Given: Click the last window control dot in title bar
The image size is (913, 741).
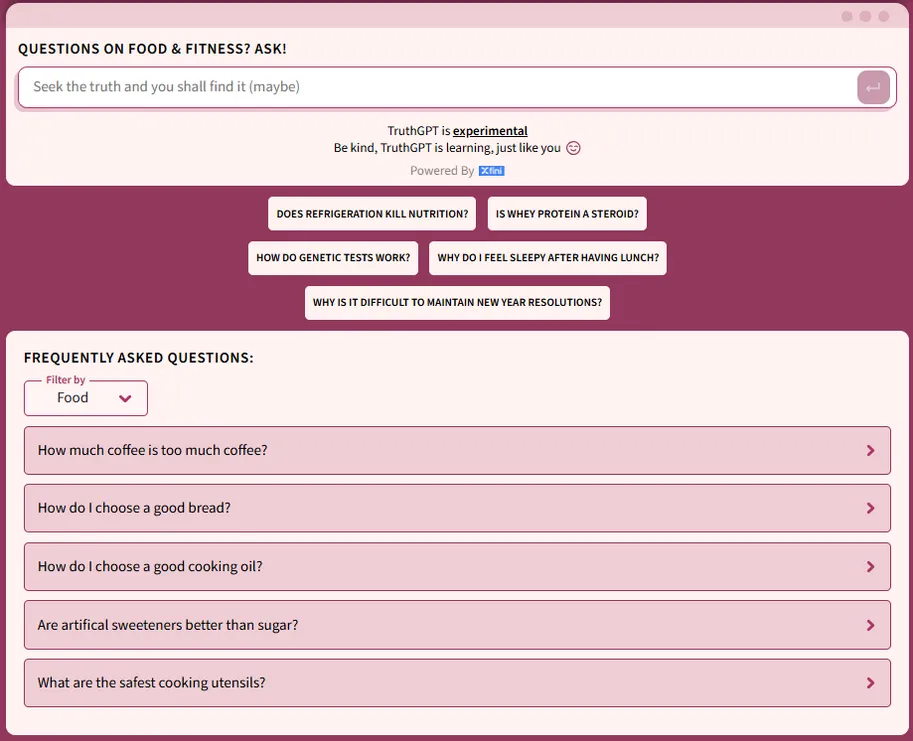Looking at the screenshot, I should click(x=883, y=16).
